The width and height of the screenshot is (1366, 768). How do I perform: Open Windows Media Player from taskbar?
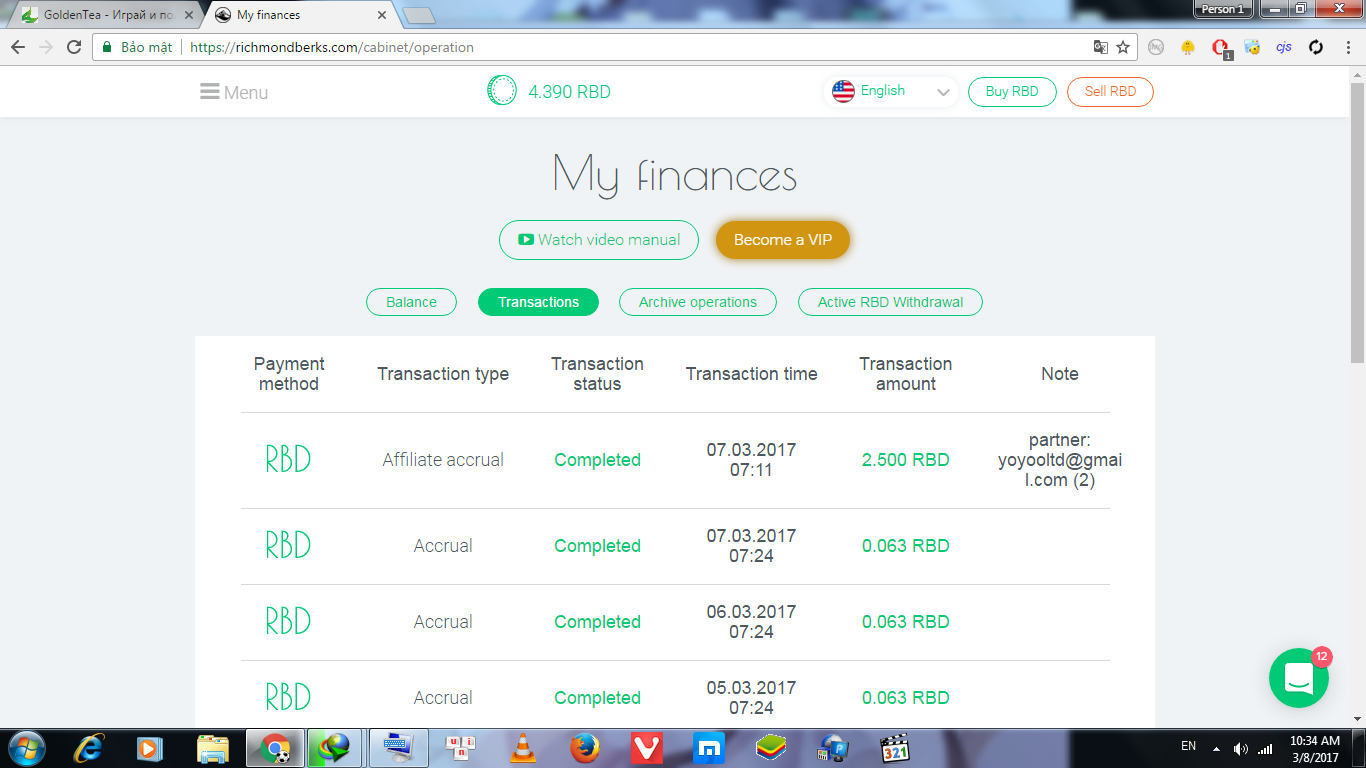tap(150, 748)
